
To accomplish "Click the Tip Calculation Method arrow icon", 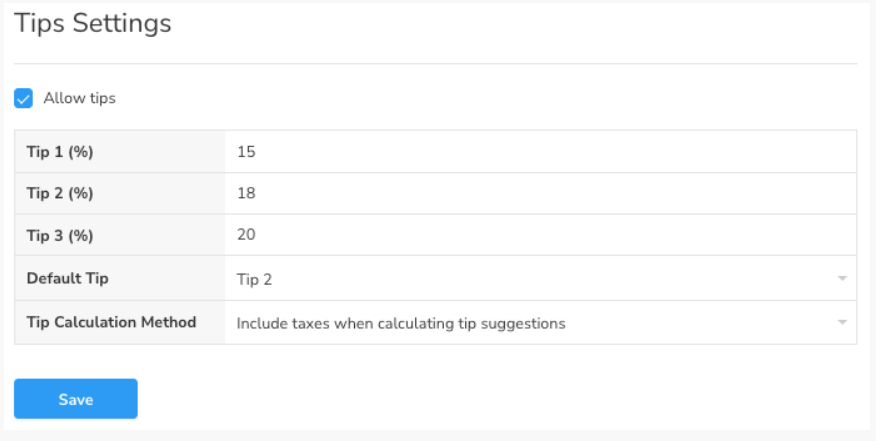I will [x=842, y=323].
